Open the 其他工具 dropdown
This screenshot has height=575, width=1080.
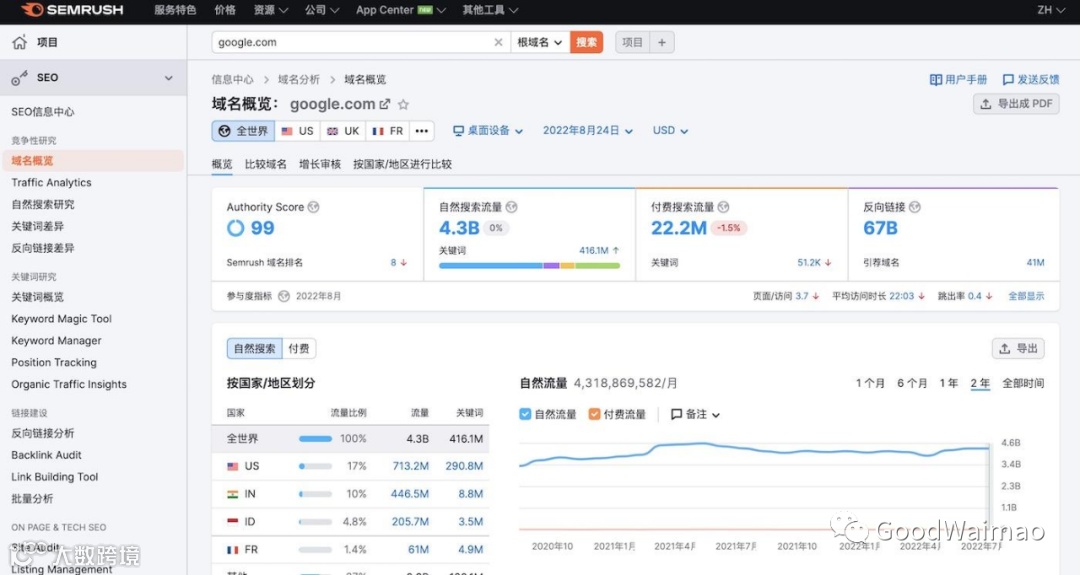point(490,10)
